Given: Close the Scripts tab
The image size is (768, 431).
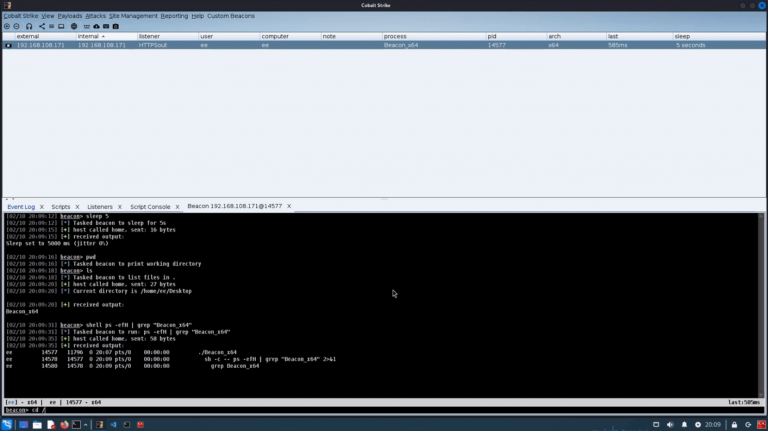Looking at the screenshot, I should click(x=77, y=207).
